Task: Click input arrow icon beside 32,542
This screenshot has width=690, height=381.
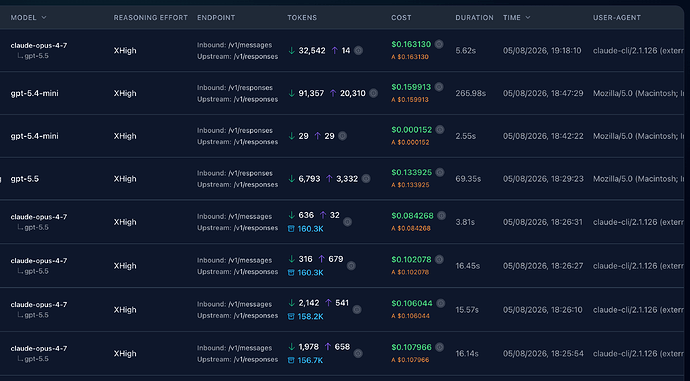Action: click(291, 51)
